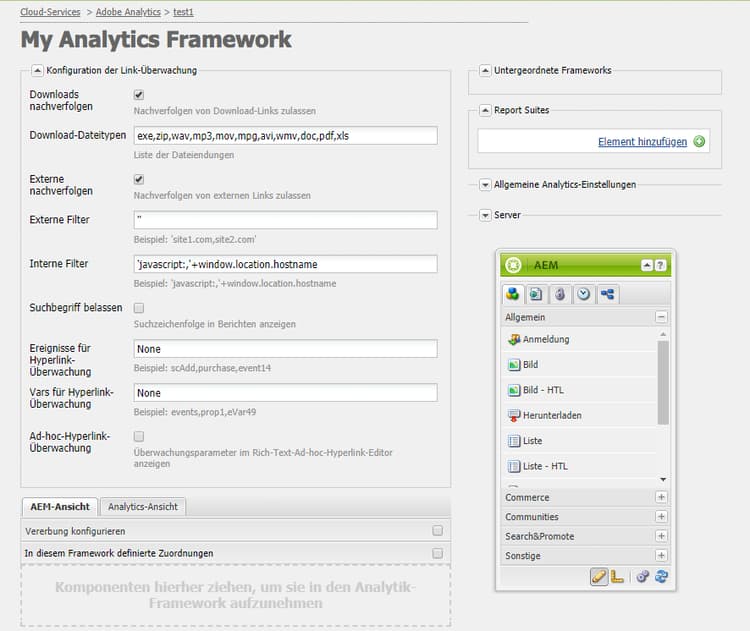Click component list scrollbar thumb

coord(663,383)
